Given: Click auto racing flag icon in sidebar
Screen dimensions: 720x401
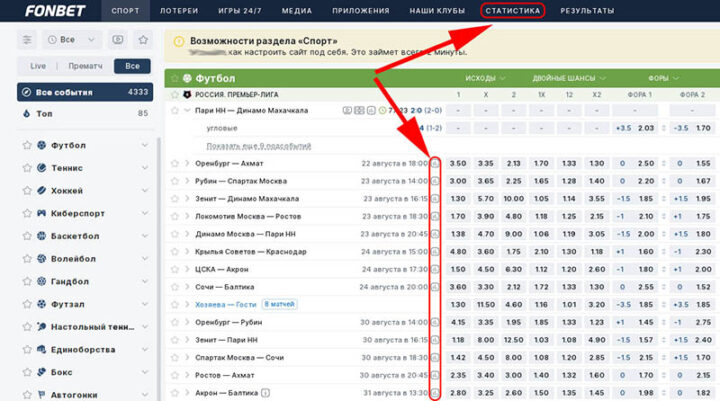Looking at the screenshot, I should tap(42, 395).
